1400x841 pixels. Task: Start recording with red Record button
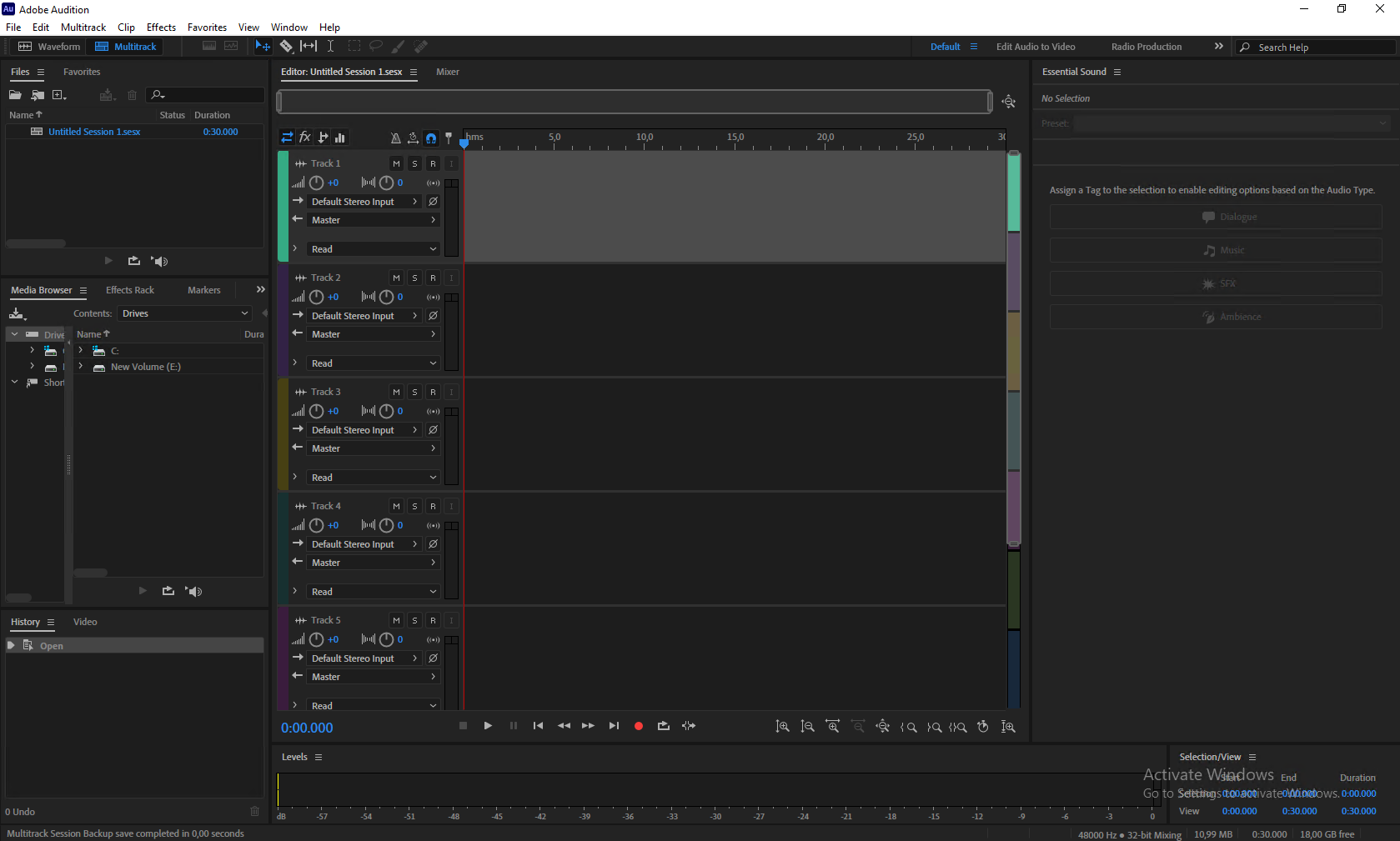pos(639,726)
